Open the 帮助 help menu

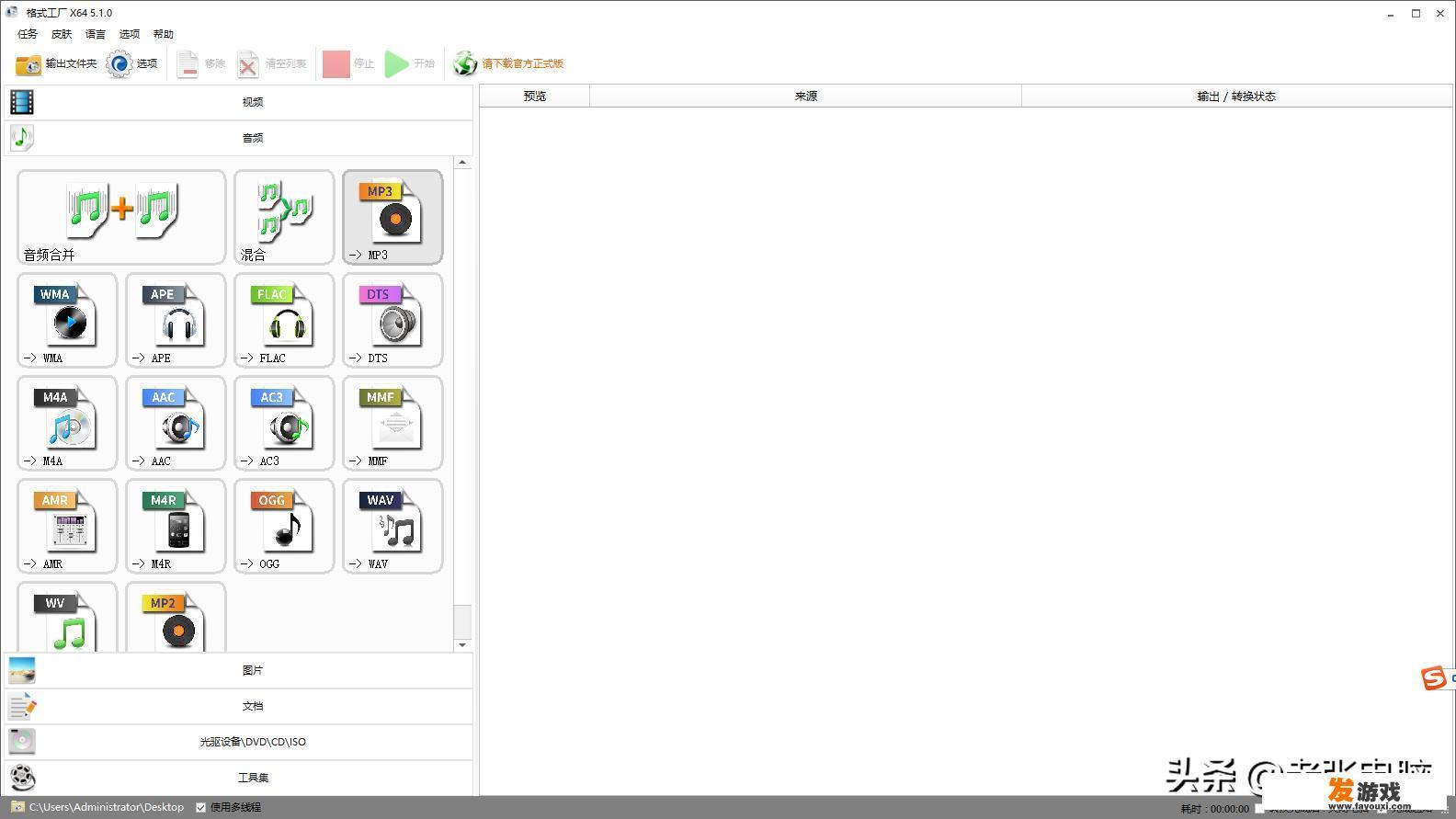coord(164,34)
